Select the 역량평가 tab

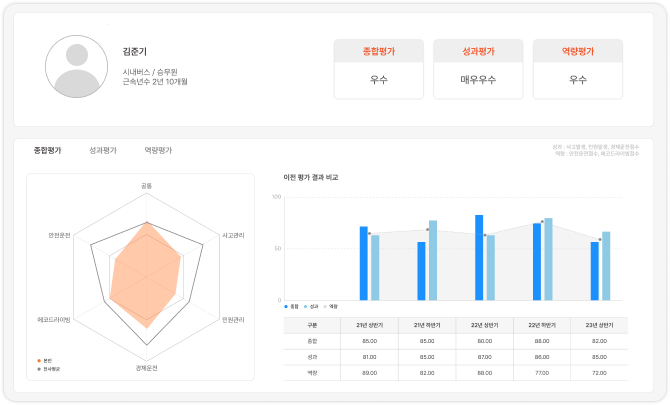point(158,150)
